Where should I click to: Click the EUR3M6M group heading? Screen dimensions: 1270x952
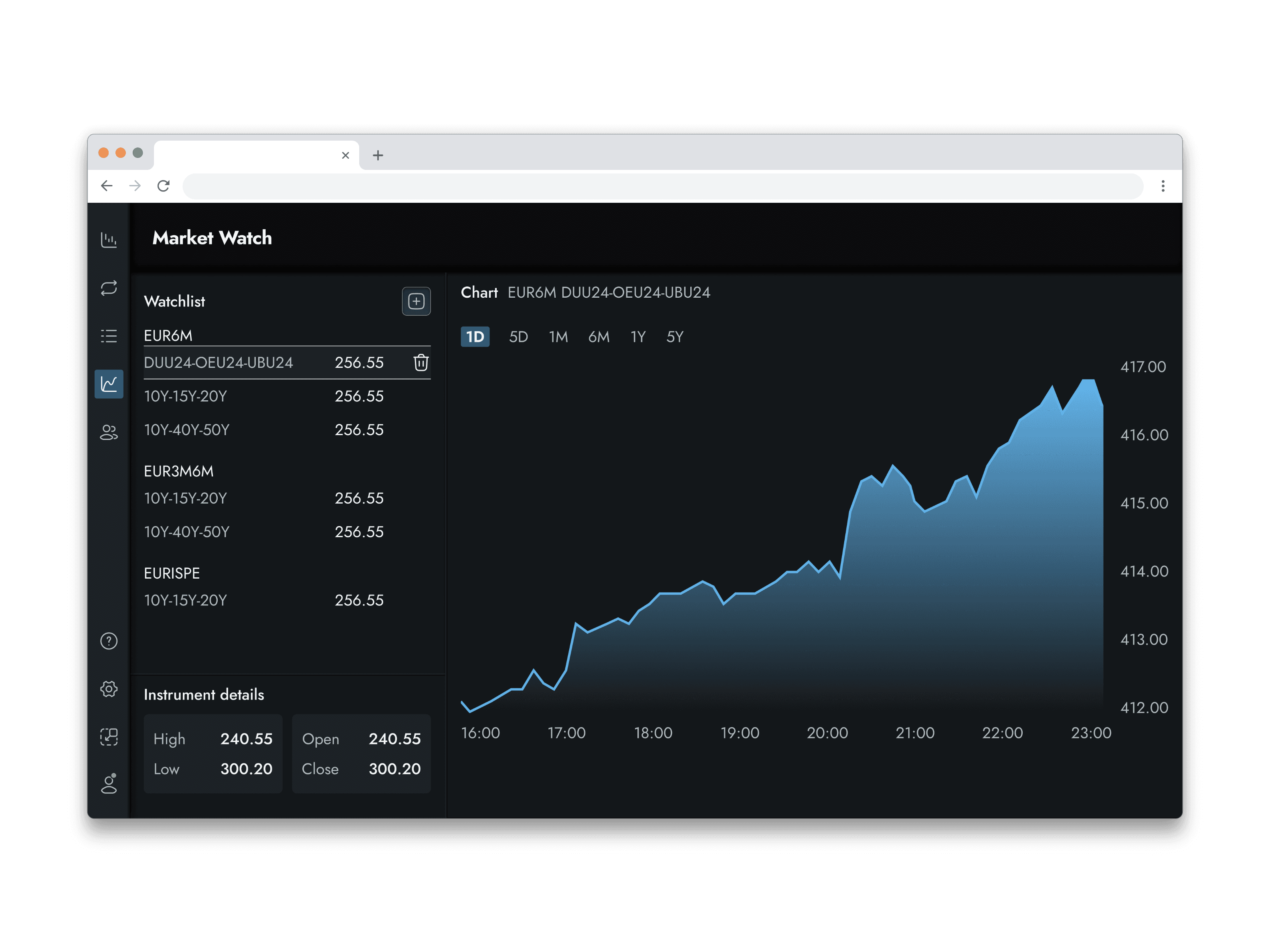[x=178, y=472]
